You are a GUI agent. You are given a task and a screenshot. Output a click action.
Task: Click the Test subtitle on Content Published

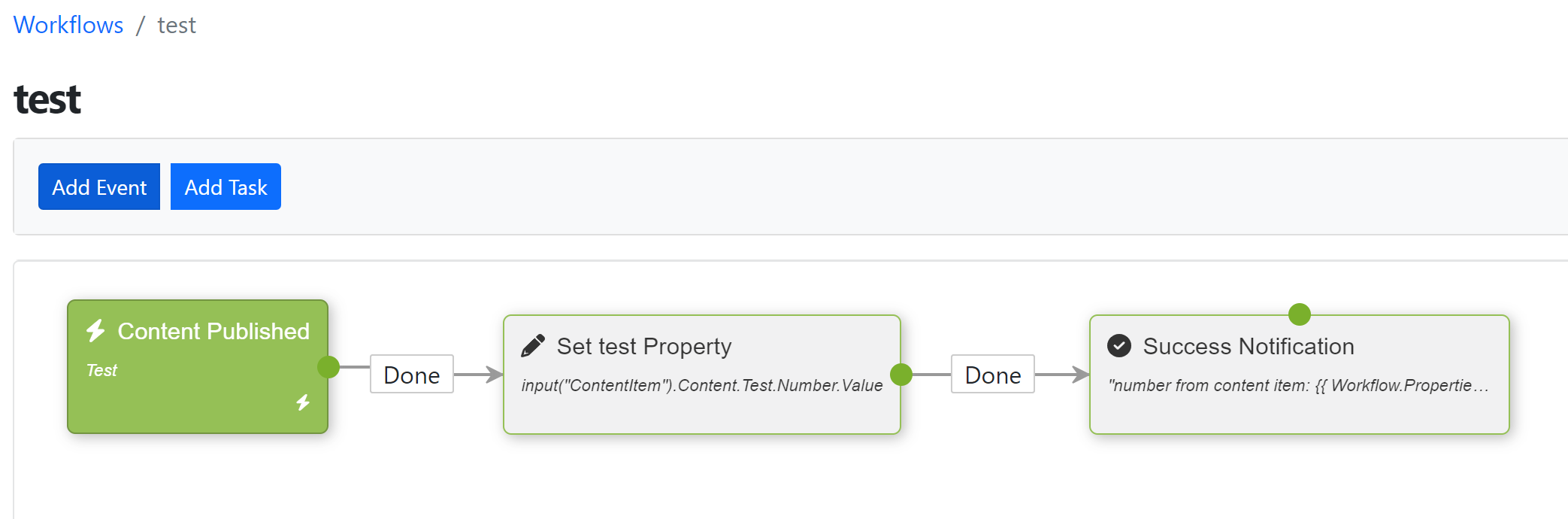(102, 370)
